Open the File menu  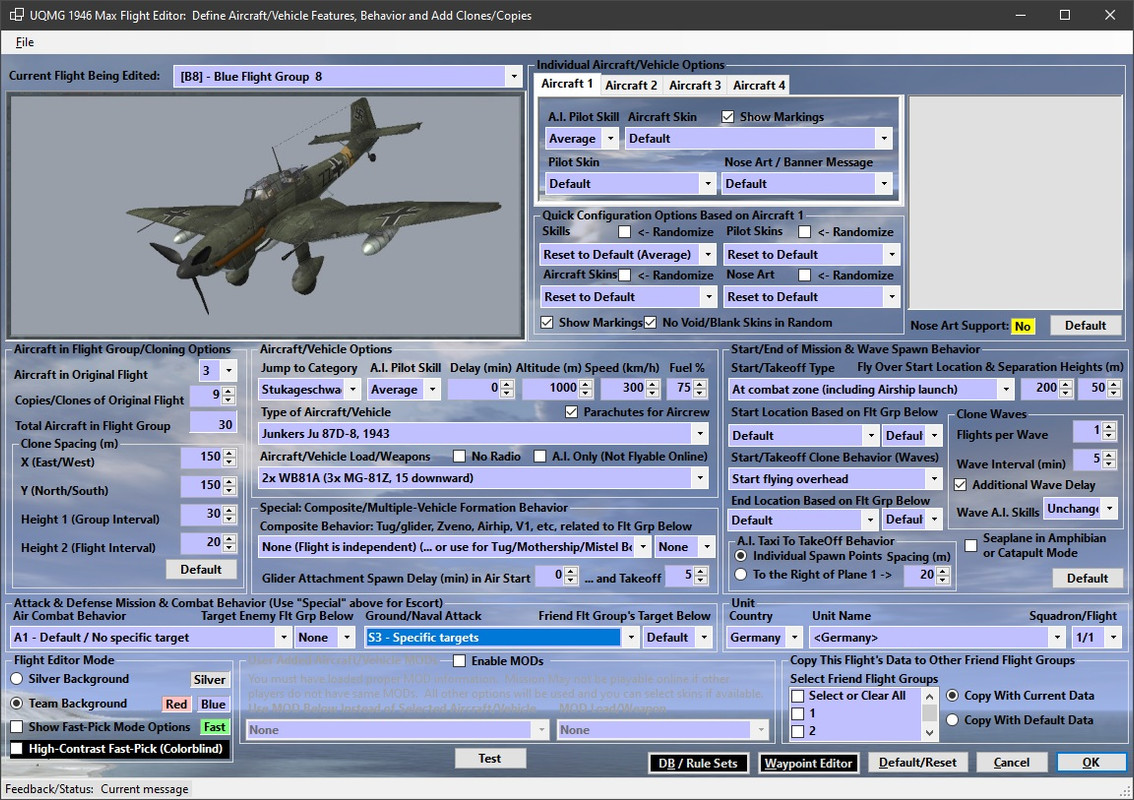[x=25, y=42]
